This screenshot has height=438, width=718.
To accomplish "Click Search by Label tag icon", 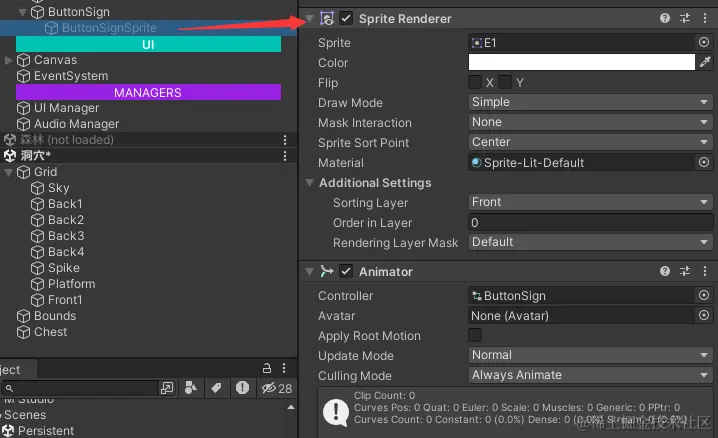I will click(x=216, y=388).
